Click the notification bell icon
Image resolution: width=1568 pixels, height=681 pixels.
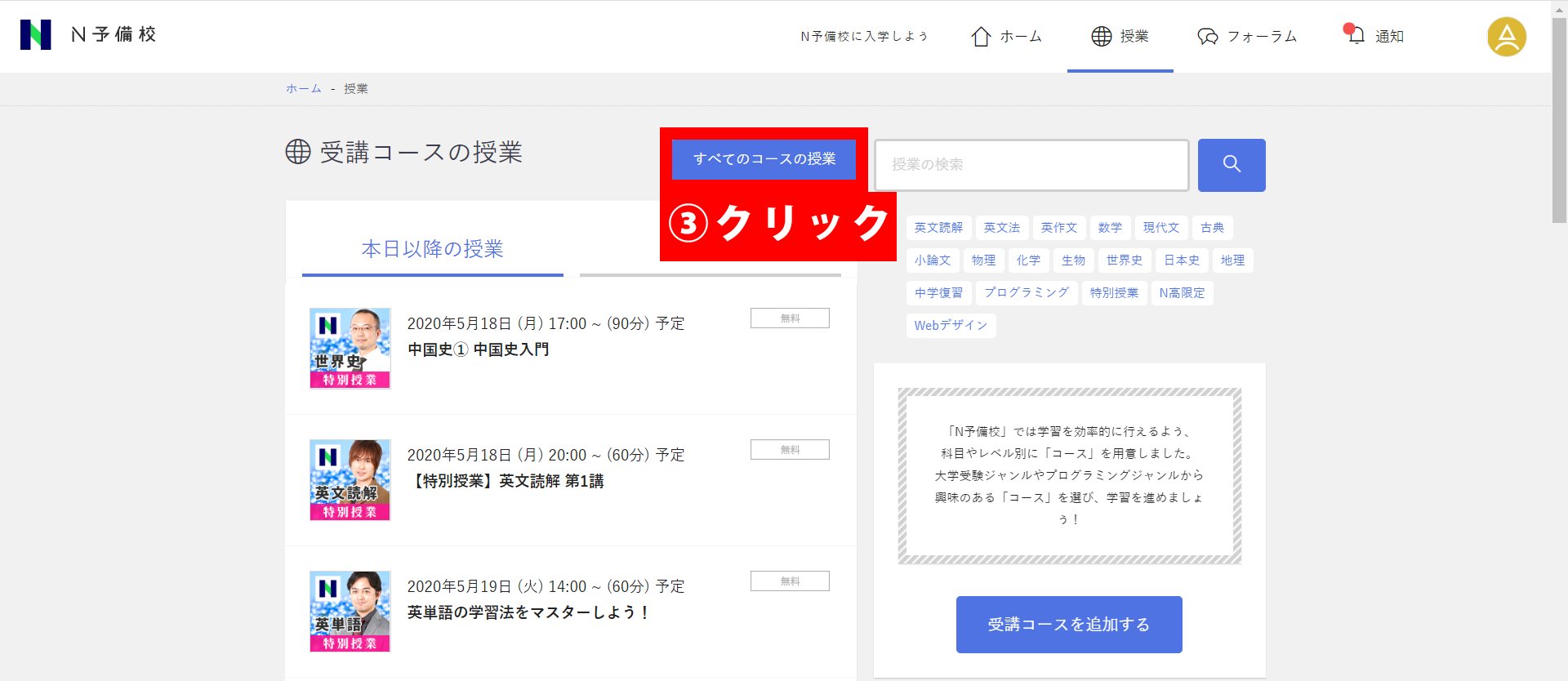point(1356,35)
